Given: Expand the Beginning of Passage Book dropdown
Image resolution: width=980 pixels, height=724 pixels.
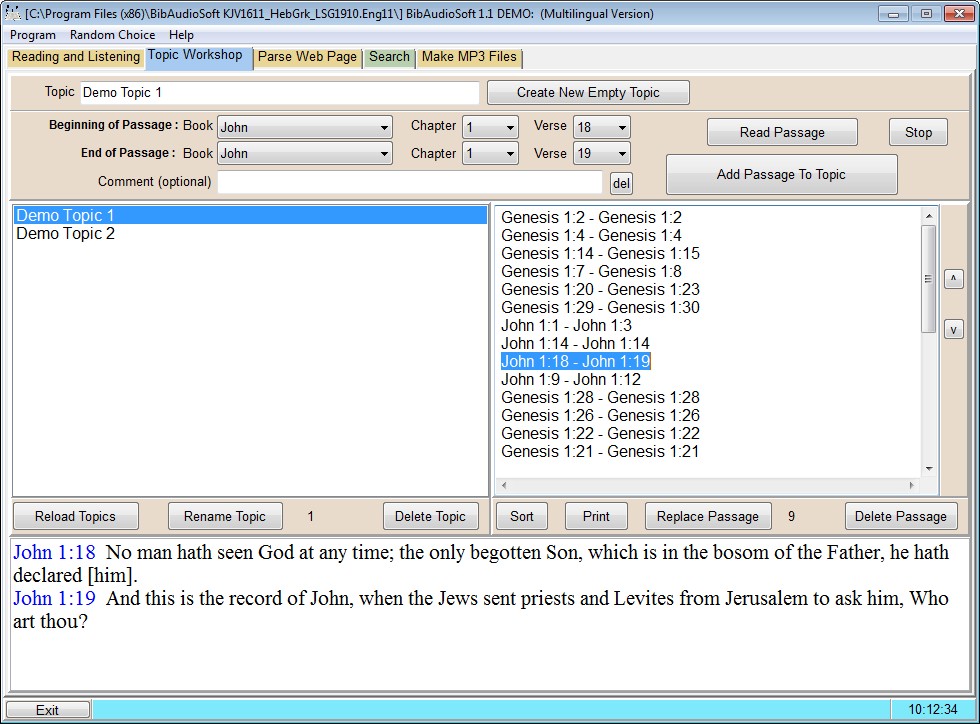Looking at the screenshot, I should point(305,128).
